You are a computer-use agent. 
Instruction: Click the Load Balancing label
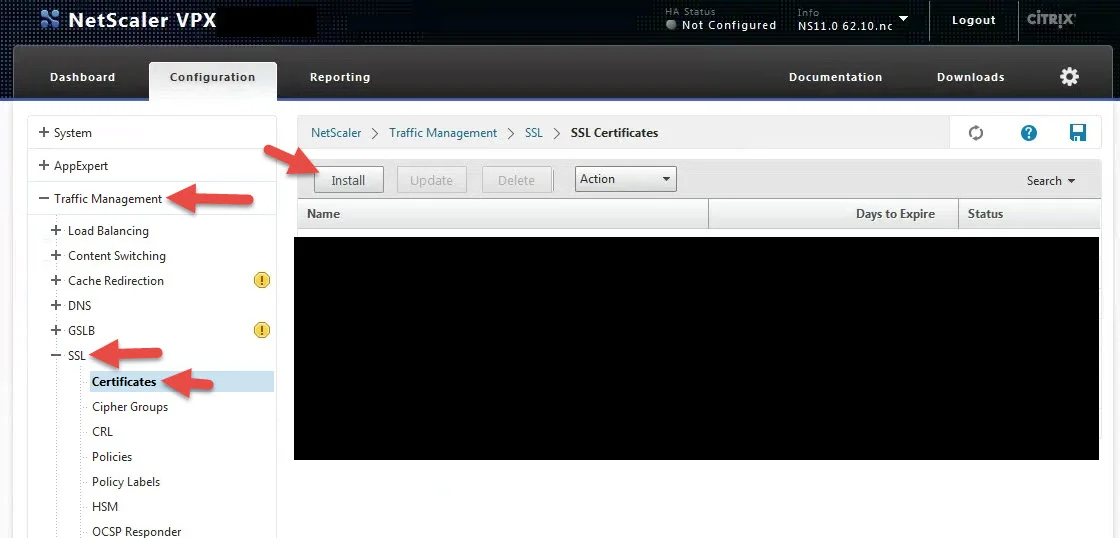coord(109,231)
